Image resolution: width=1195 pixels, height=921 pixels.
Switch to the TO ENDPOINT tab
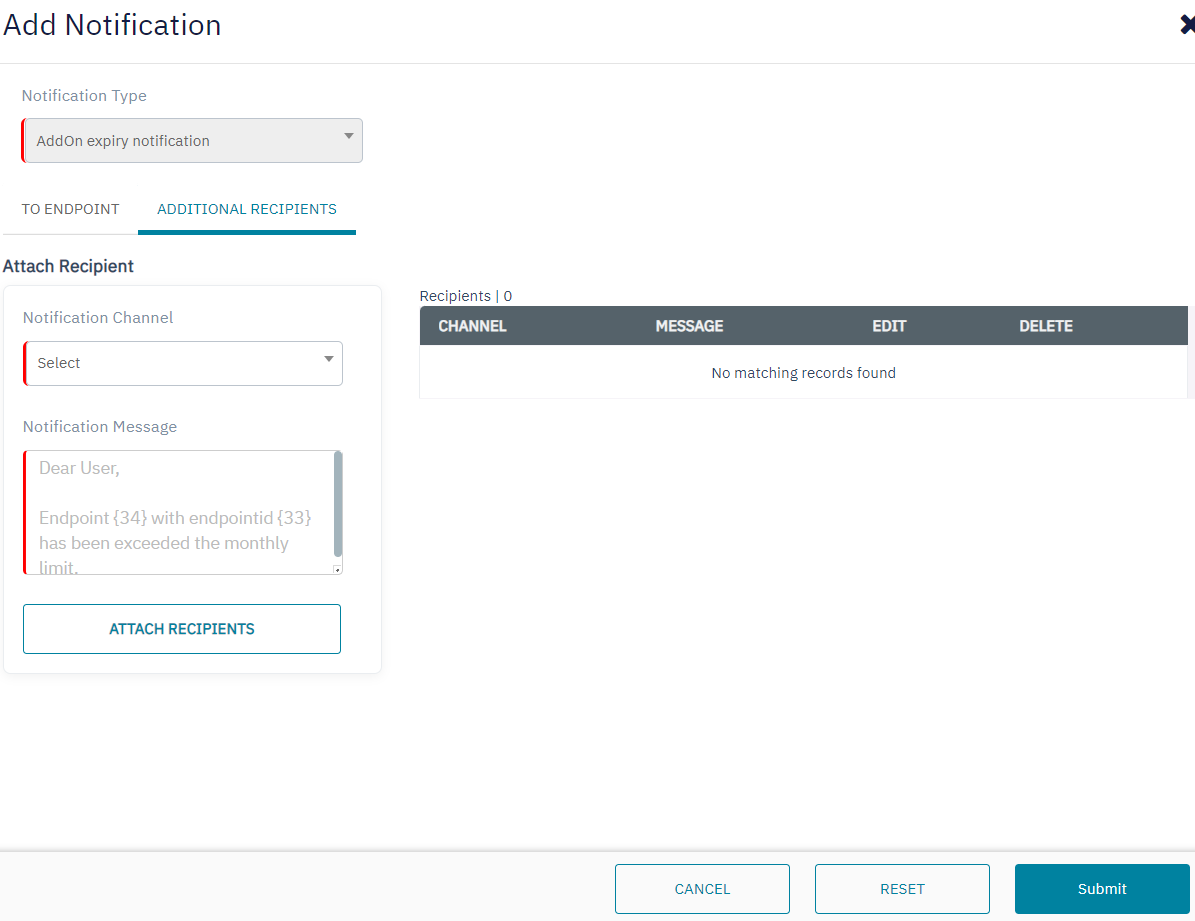click(x=70, y=209)
